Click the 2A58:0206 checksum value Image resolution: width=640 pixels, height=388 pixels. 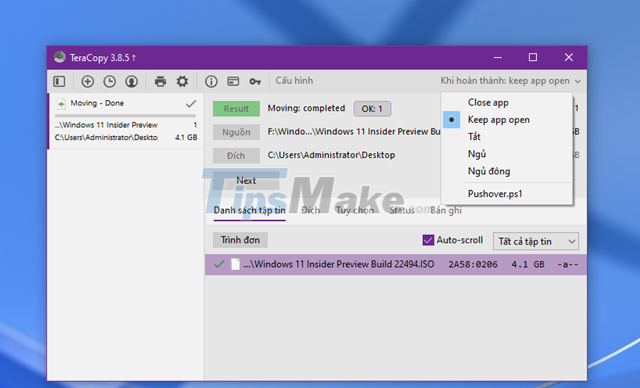coord(473,264)
